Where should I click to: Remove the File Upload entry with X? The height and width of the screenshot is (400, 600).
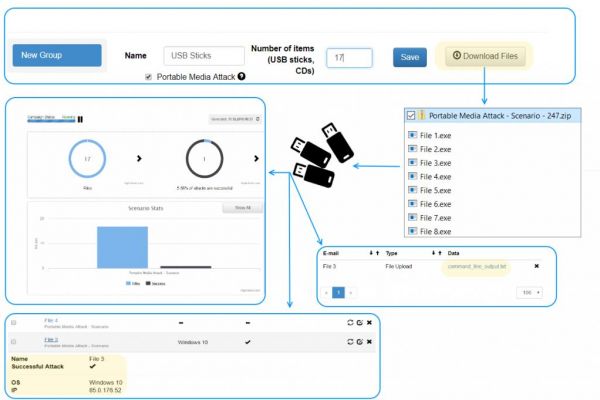point(536,266)
